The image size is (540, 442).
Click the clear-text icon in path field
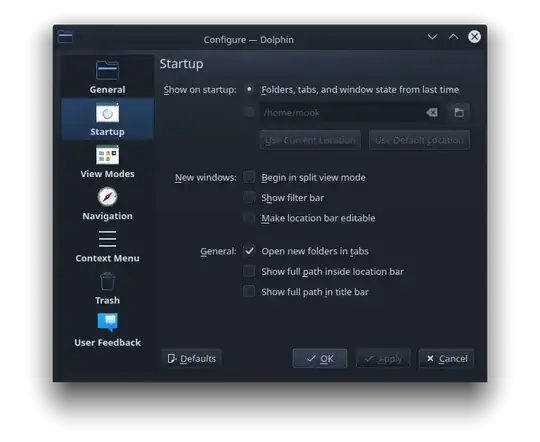tap(432, 113)
